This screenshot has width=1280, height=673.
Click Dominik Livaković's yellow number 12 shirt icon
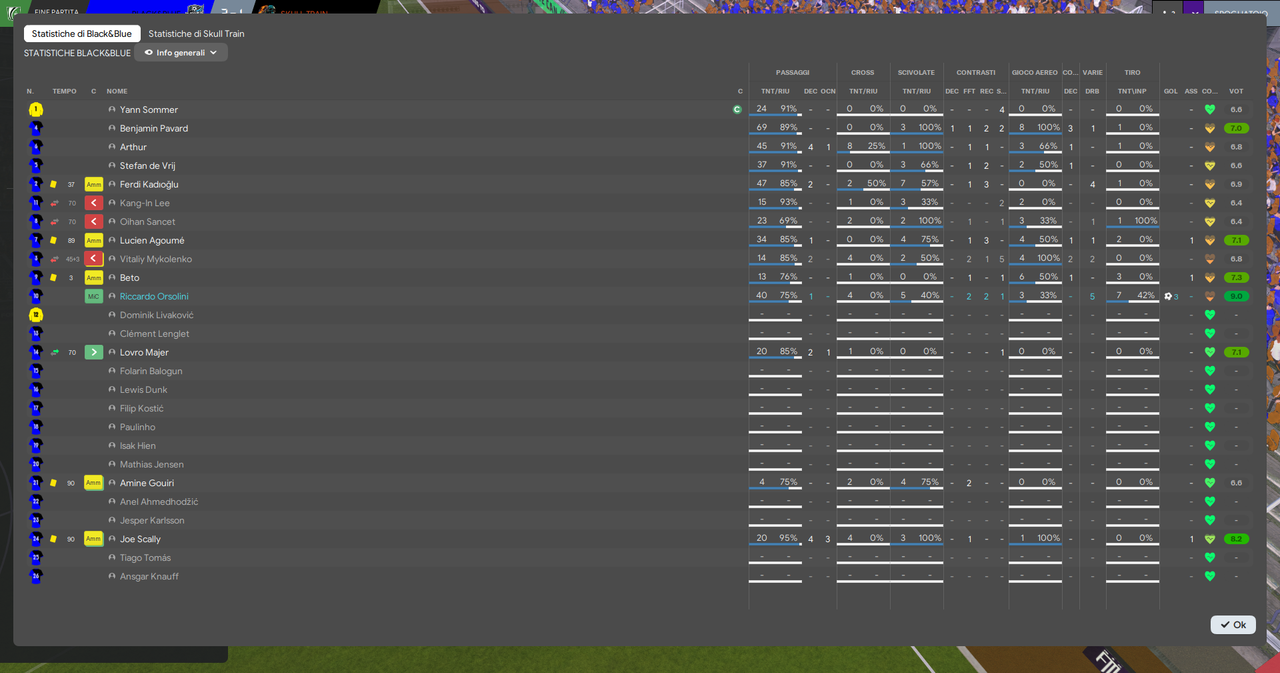[x=36, y=315]
